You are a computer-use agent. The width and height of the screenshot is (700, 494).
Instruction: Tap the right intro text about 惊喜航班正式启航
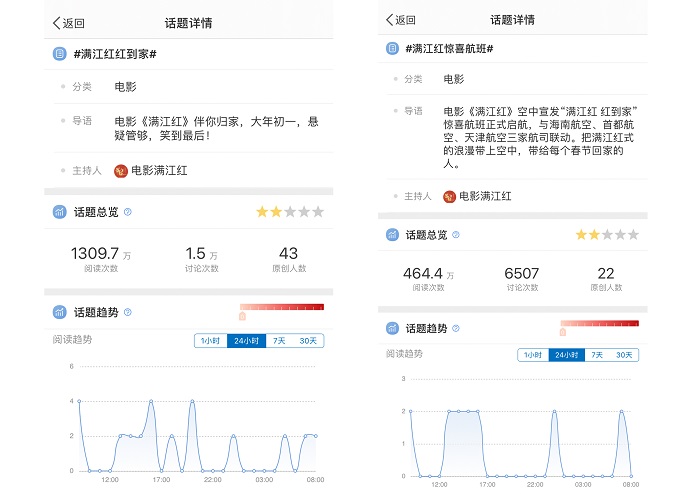click(x=540, y=137)
